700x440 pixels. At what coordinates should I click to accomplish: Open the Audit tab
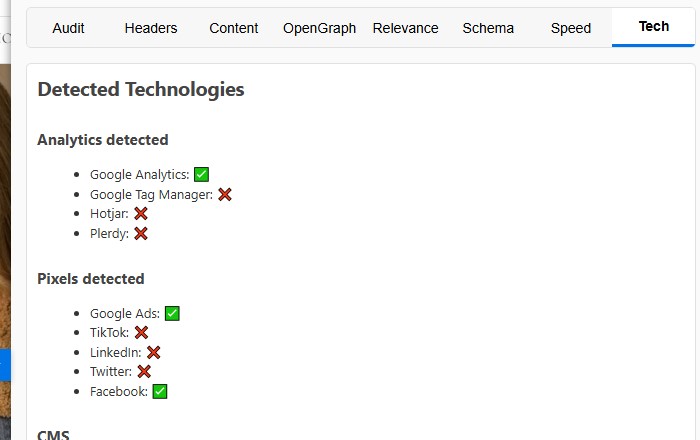pos(69,28)
